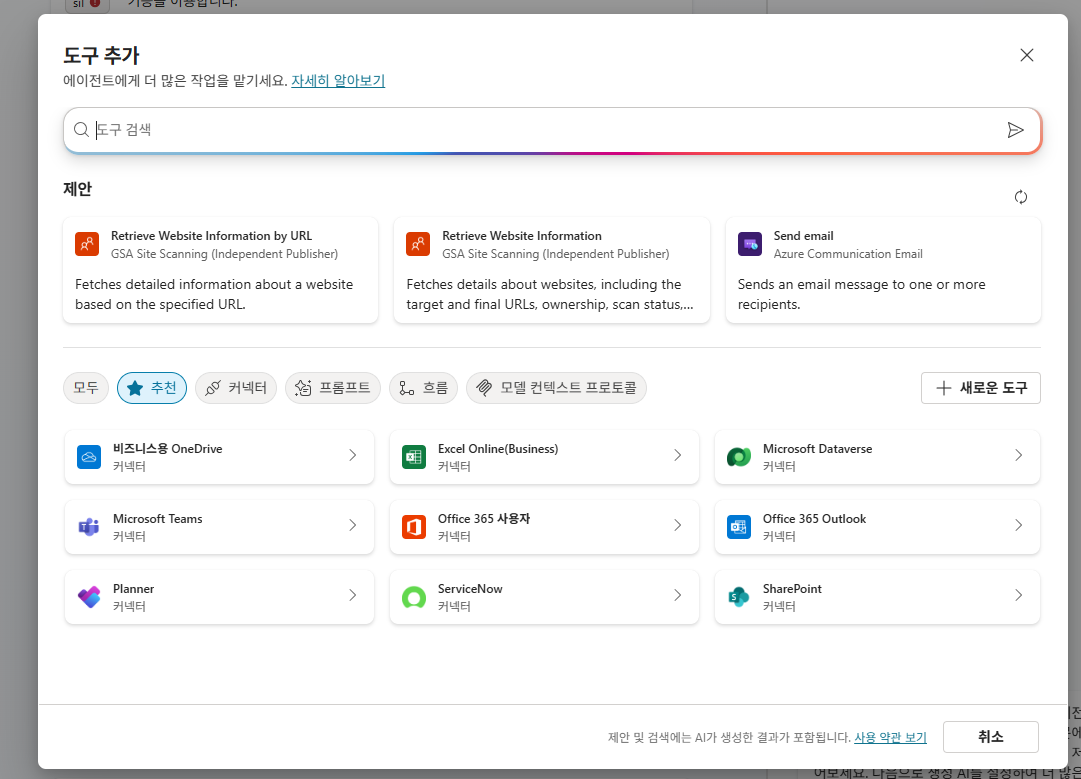The height and width of the screenshot is (779, 1081).
Task: Click the Microsoft Teams icon
Action: (89, 527)
